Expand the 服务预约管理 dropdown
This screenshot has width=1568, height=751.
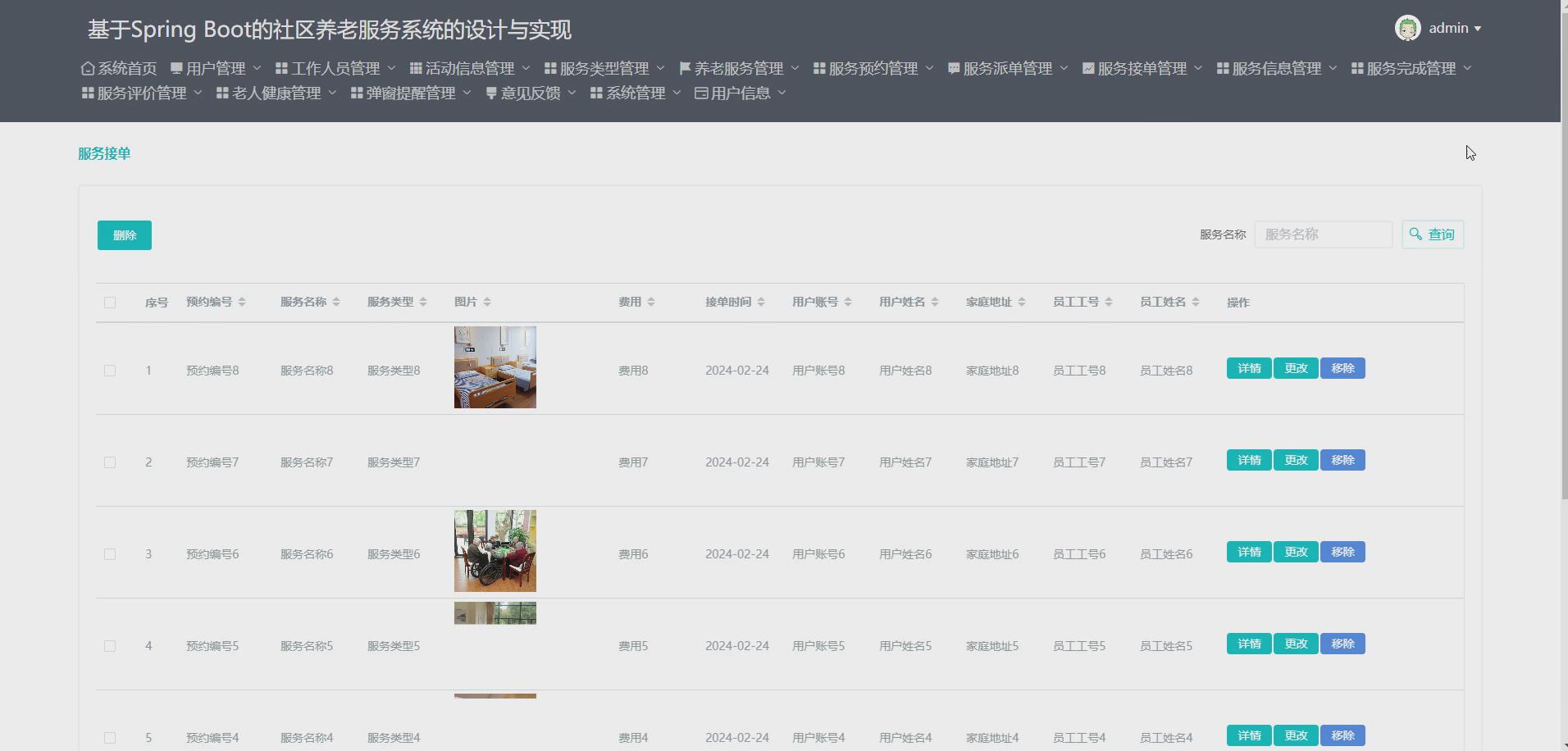click(x=930, y=68)
